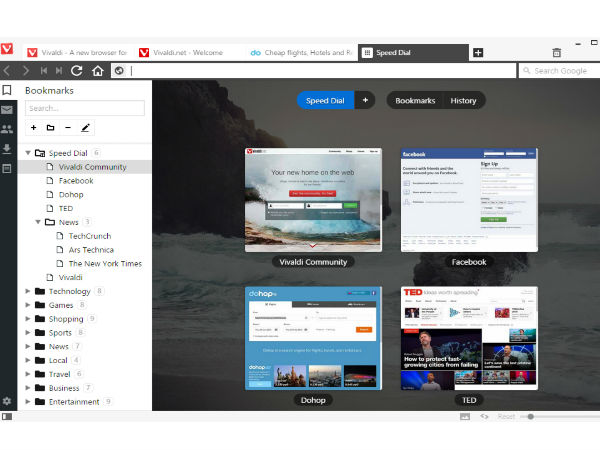Click the Search Google field
600x450 pixels.
click(x=559, y=71)
